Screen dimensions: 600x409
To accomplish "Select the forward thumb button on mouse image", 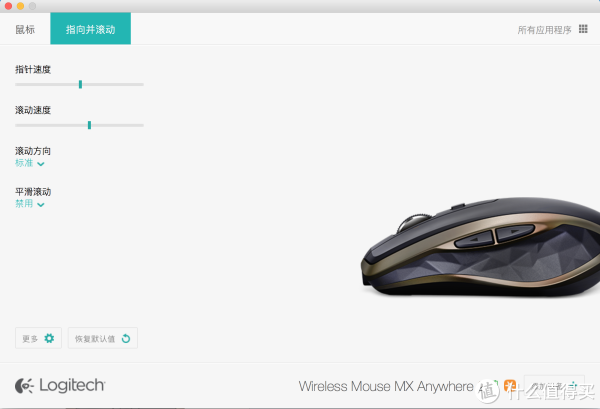I will click(515, 232).
